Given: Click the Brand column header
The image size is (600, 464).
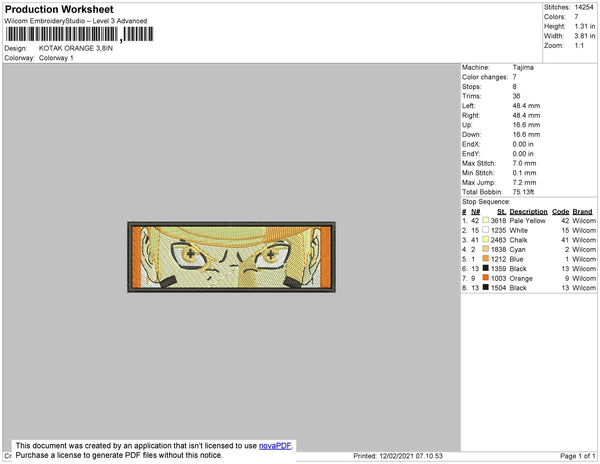Looking at the screenshot, I should [x=582, y=212].
